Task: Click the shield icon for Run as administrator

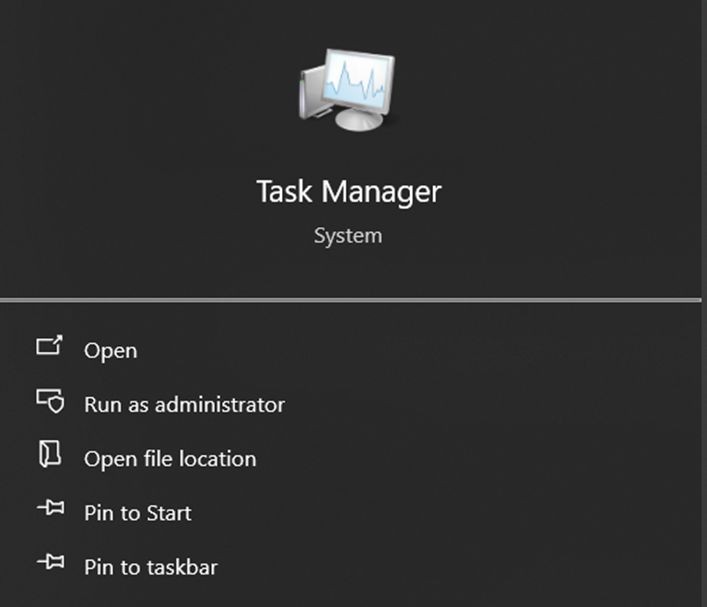Action: 50,402
